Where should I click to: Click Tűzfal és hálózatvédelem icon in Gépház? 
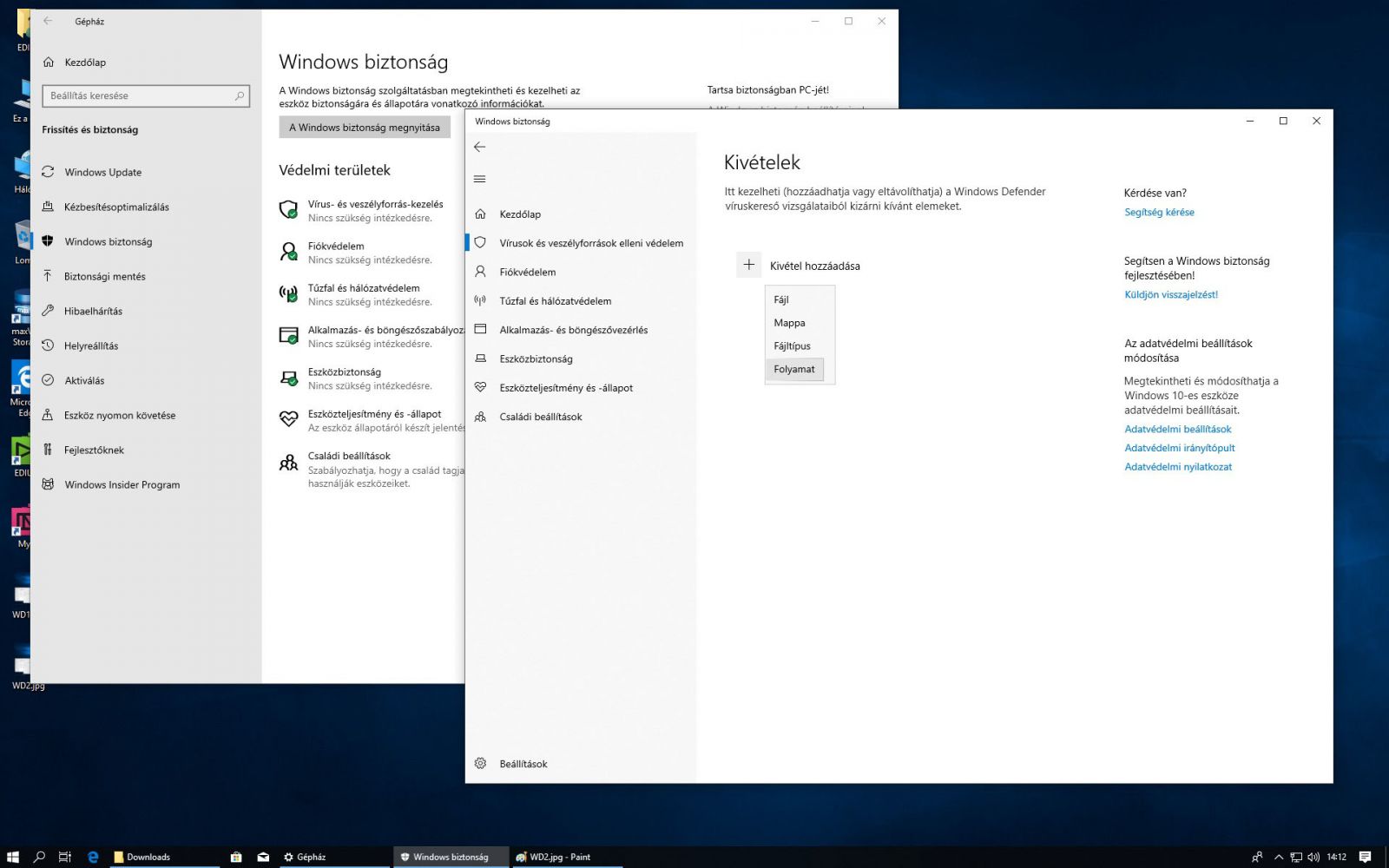288,293
